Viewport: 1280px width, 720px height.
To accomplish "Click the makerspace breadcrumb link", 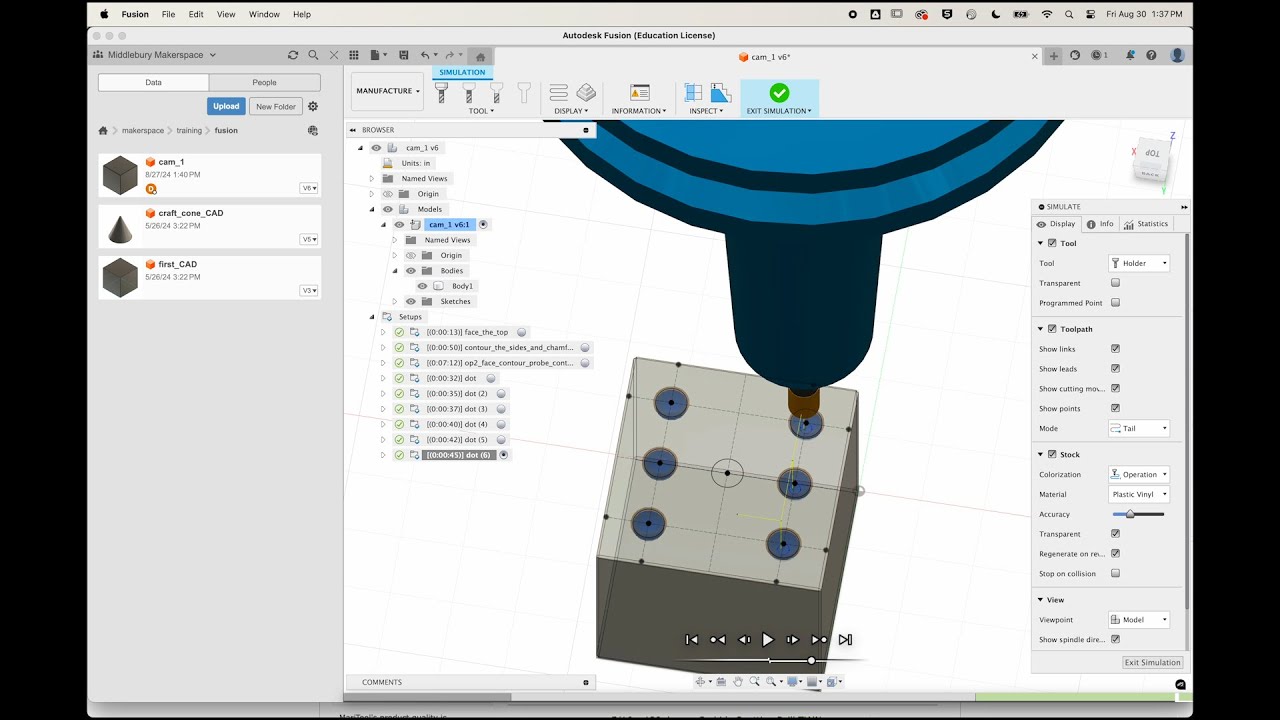I will [143, 130].
